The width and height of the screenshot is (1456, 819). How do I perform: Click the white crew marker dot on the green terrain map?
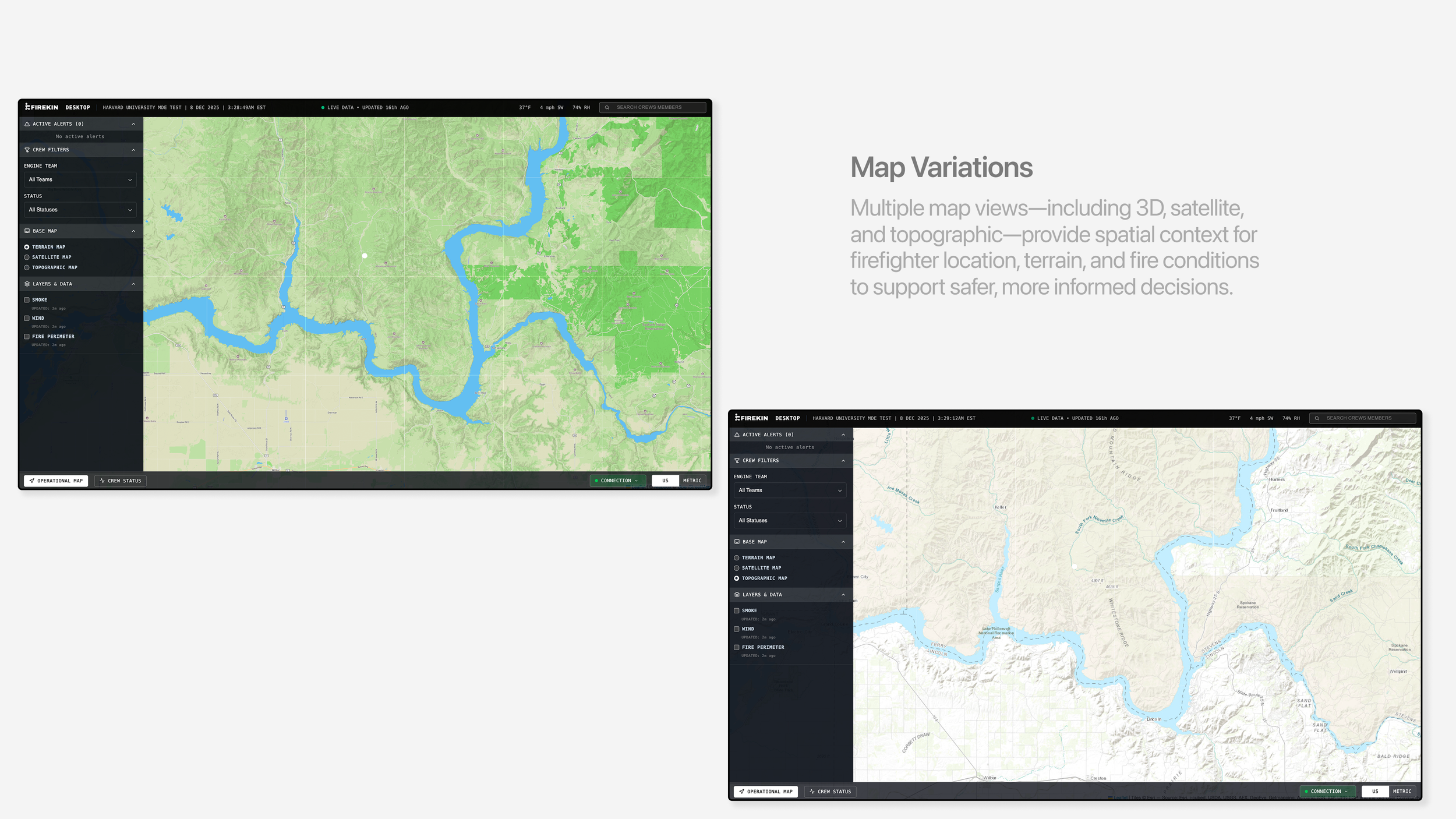(365, 256)
